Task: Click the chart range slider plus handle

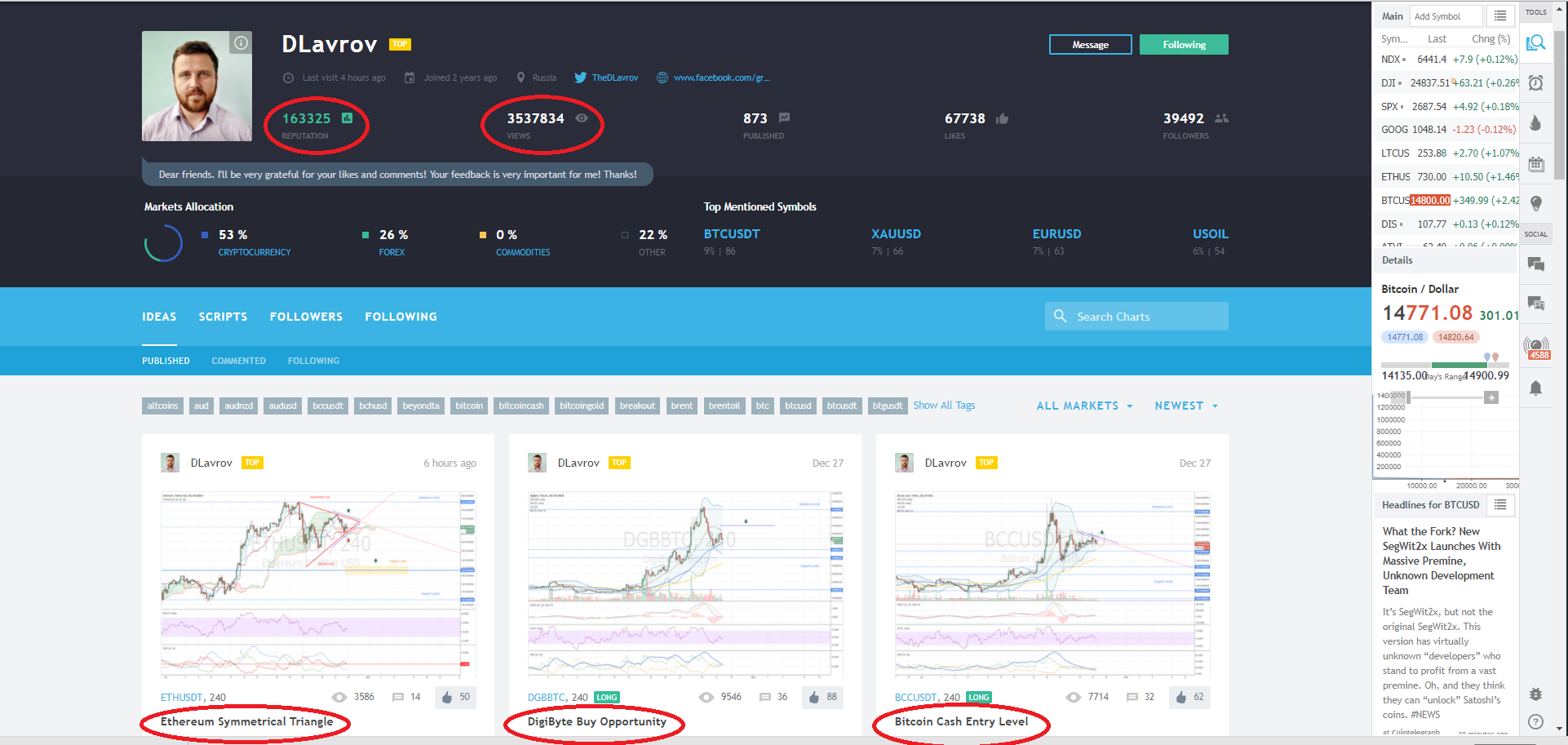Action: (1490, 397)
